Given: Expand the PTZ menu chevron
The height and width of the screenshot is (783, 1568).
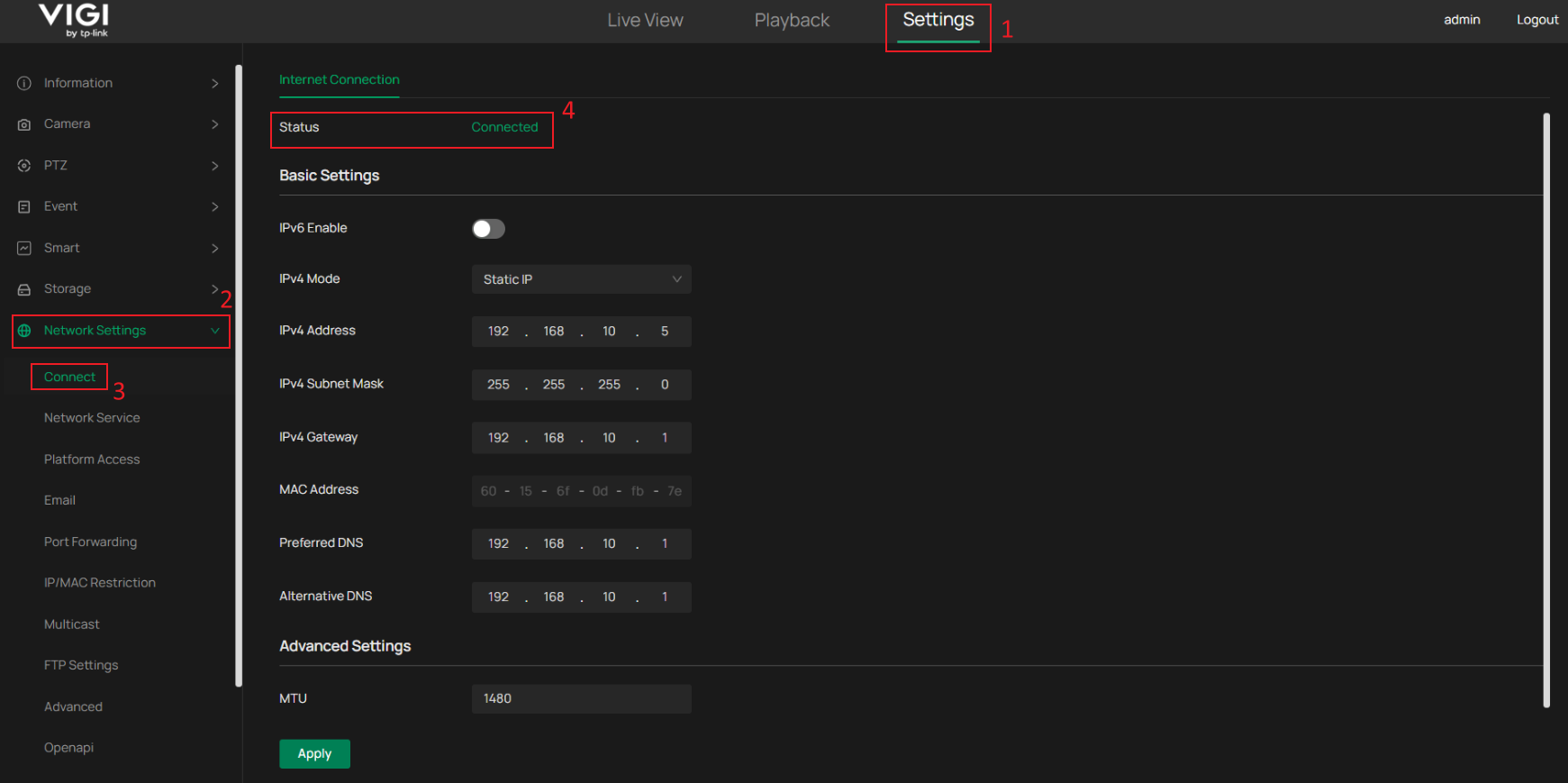Looking at the screenshot, I should [x=214, y=166].
